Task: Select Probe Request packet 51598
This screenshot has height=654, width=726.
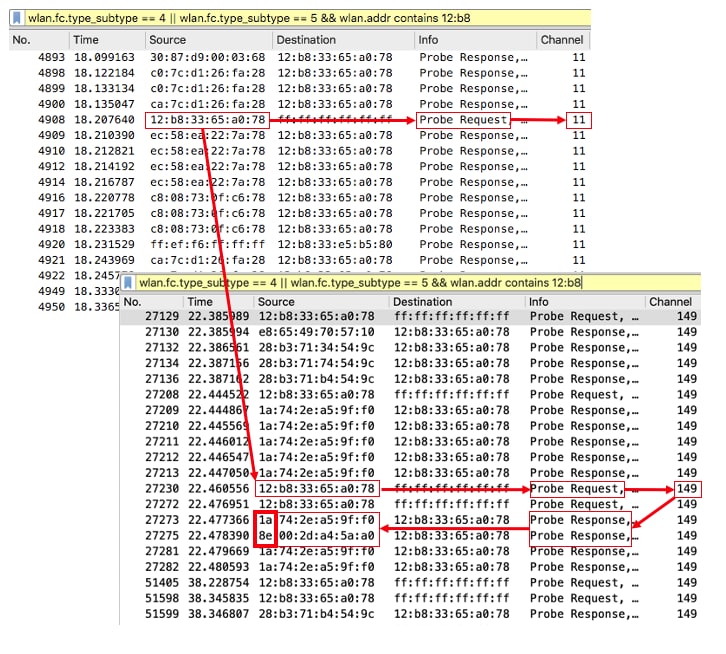Action: pyautogui.click(x=410, y=598)
